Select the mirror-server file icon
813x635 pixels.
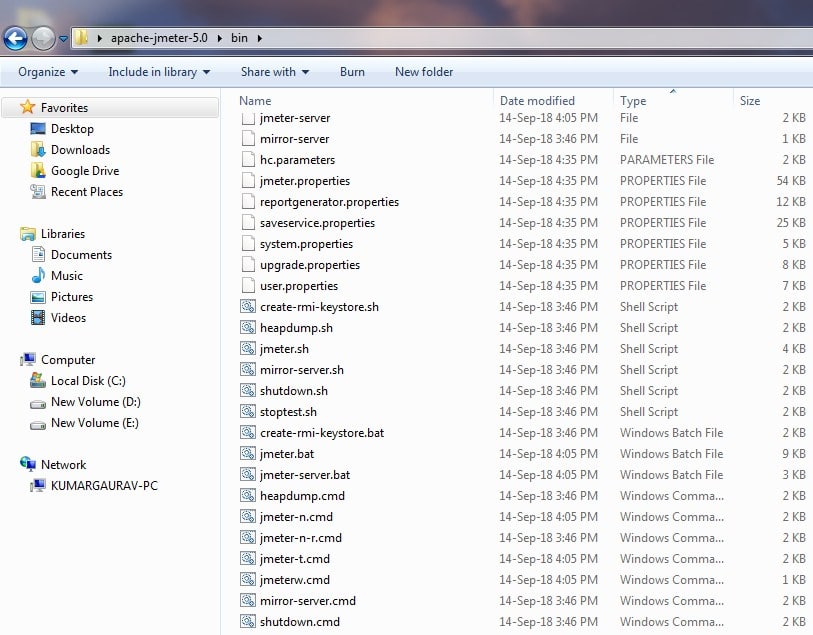(248, 138)
